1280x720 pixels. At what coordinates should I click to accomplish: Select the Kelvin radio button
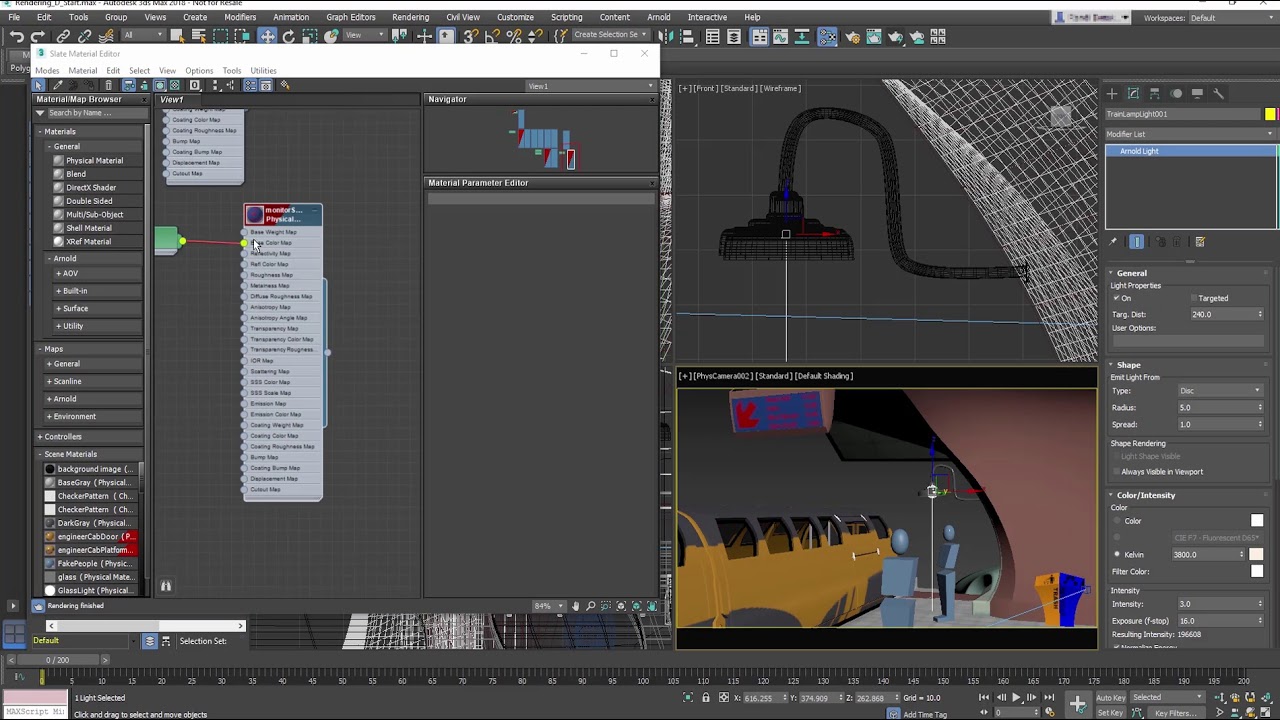(x=1117, y=554)
